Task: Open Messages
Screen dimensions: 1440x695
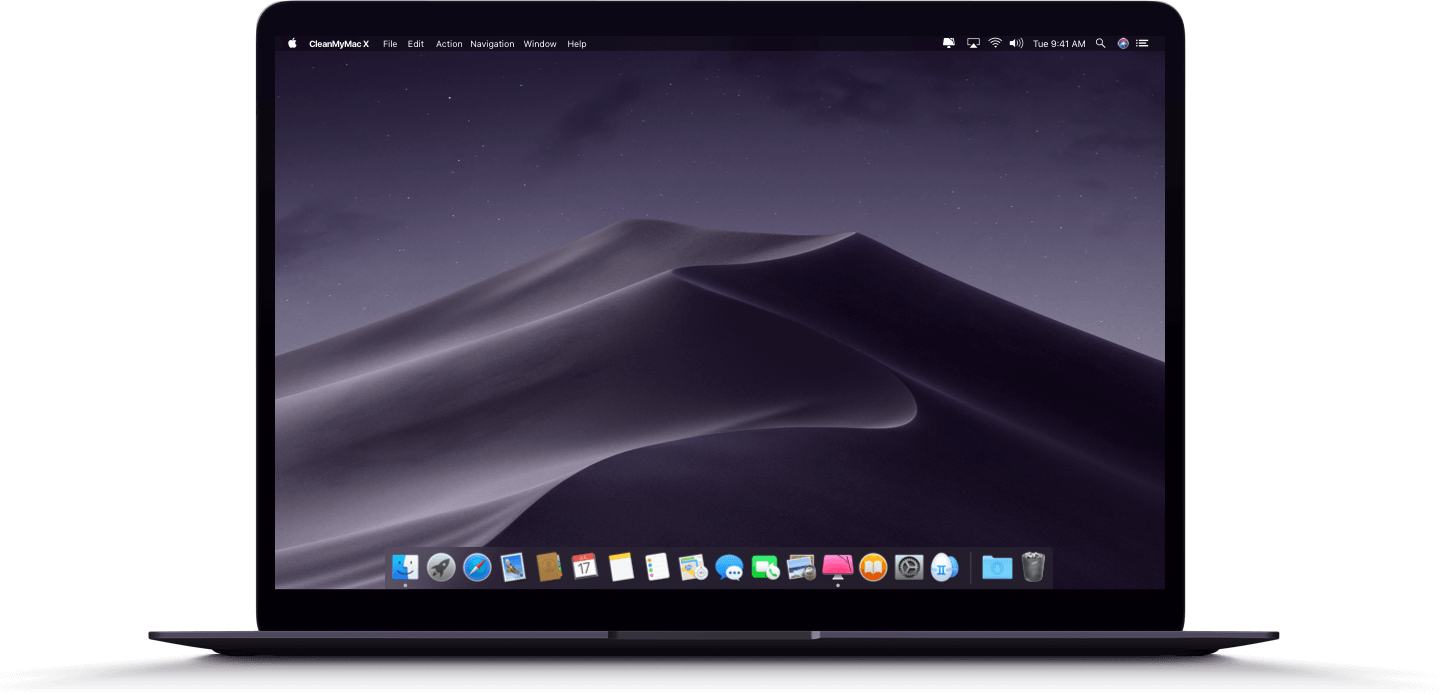Action: 730,567
